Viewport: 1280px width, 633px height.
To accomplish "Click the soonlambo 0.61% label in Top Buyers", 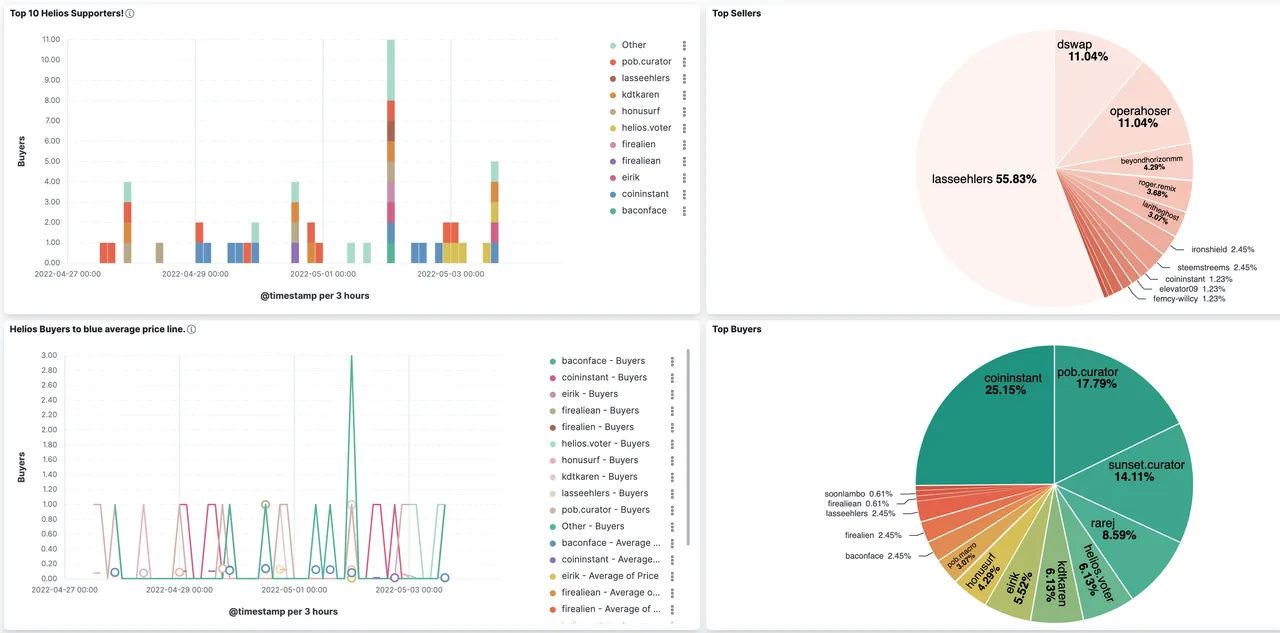I will (858, 493).
